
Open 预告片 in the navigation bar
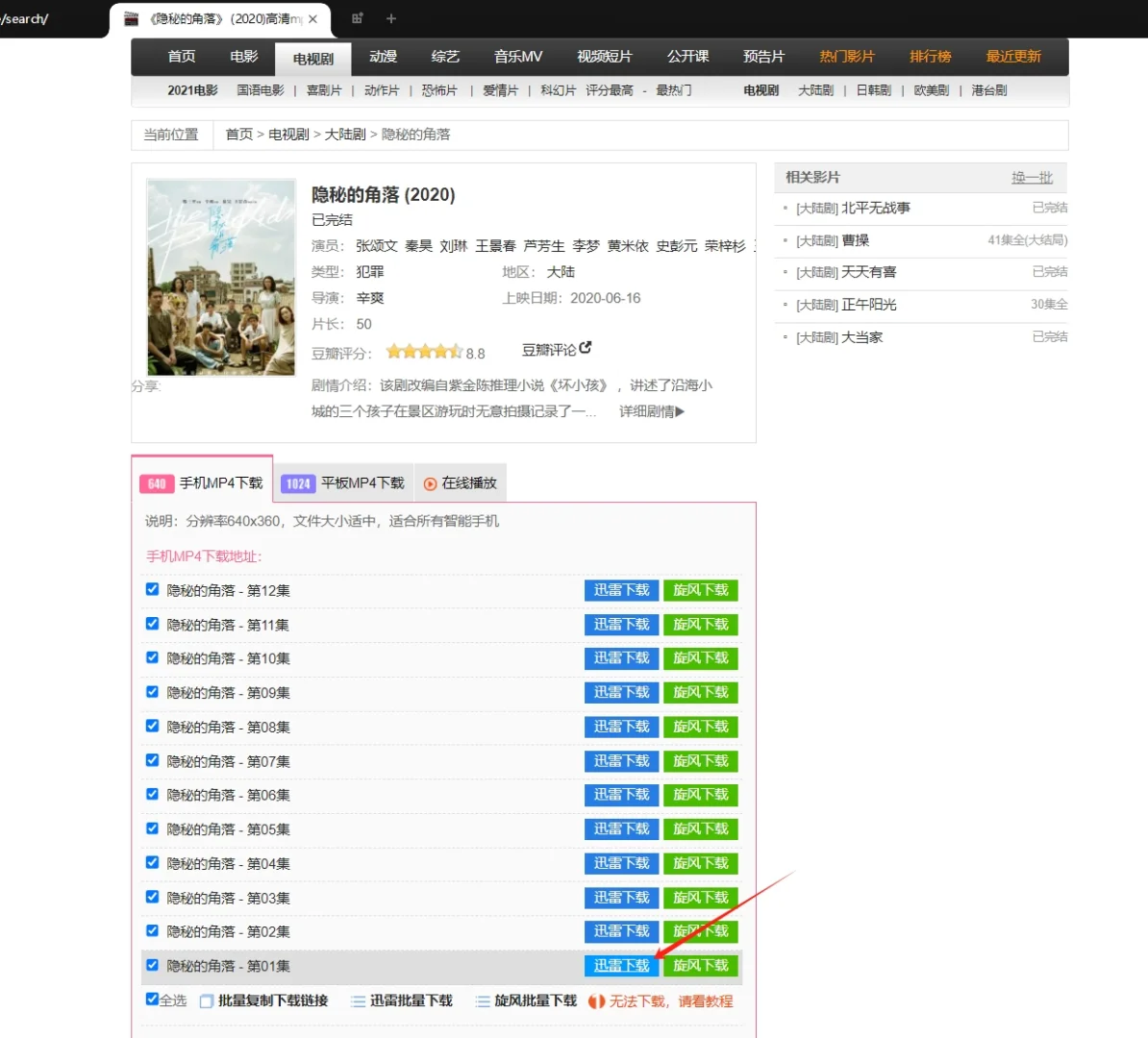click(x=763, y=57)
